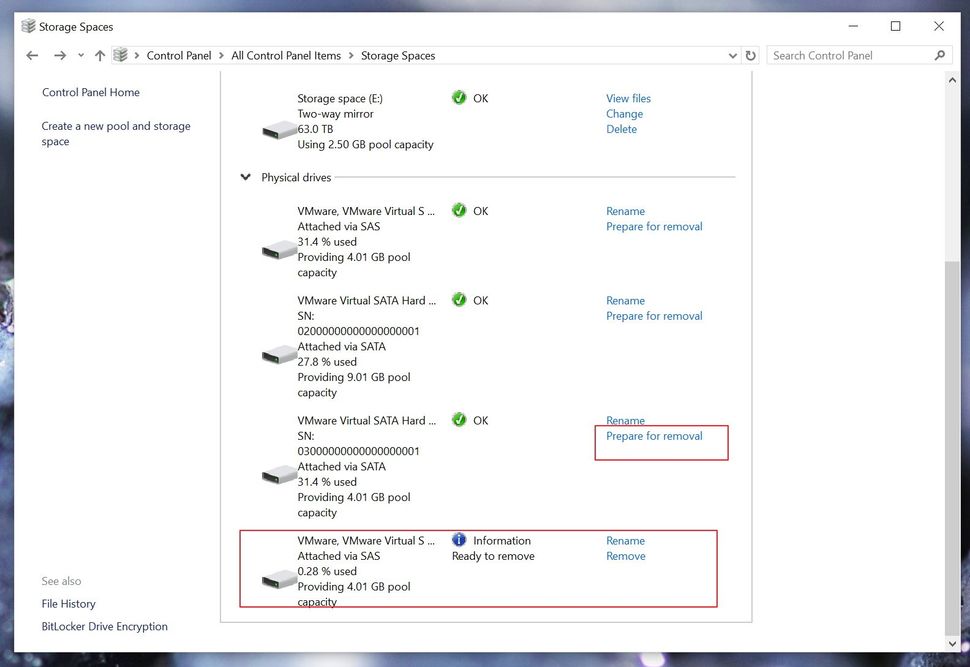Click the hard drive icon of the SAS drive using 31.4%
This screenshot has height=667, width=970.
[x=277, y=250]
